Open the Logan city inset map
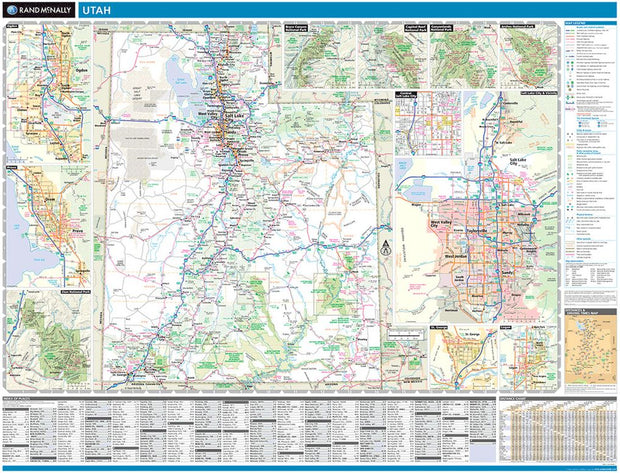 tap(529, 358)
